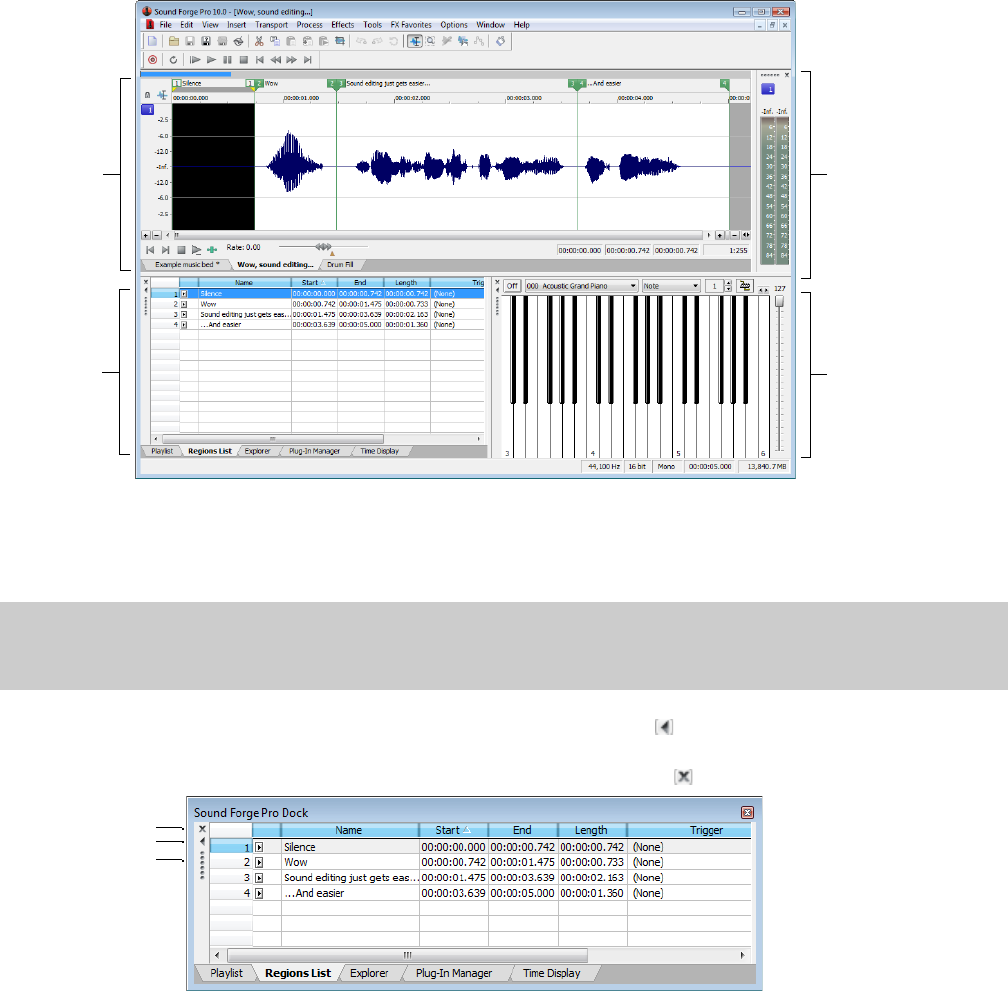Play the Silence region in Regions List

pos(184,294)
